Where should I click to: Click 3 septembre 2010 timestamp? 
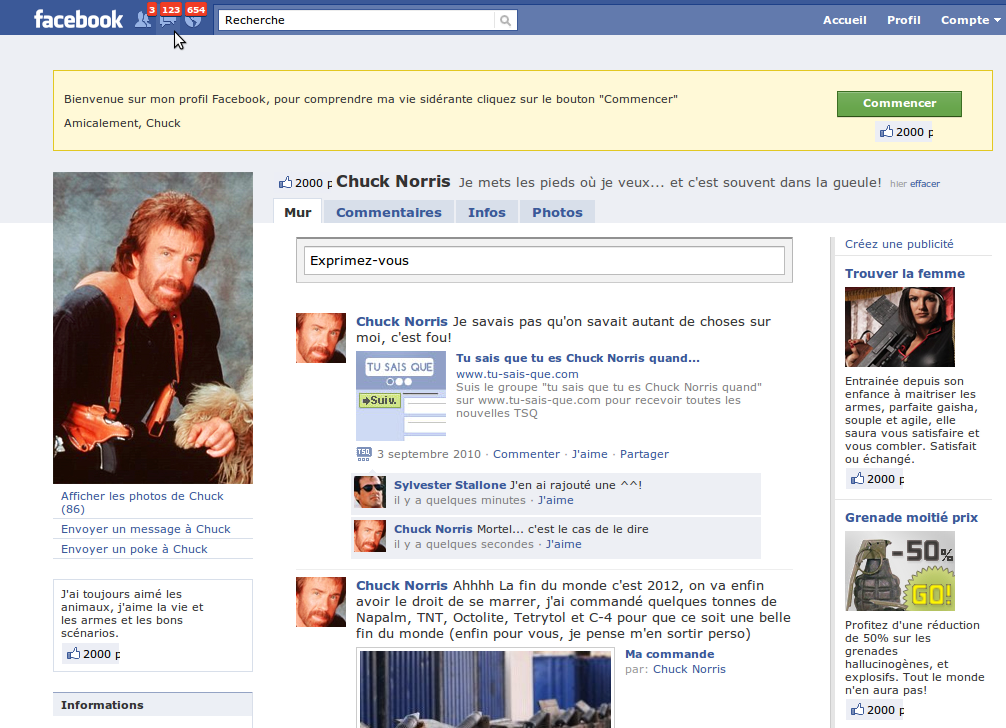click(429, 454)
